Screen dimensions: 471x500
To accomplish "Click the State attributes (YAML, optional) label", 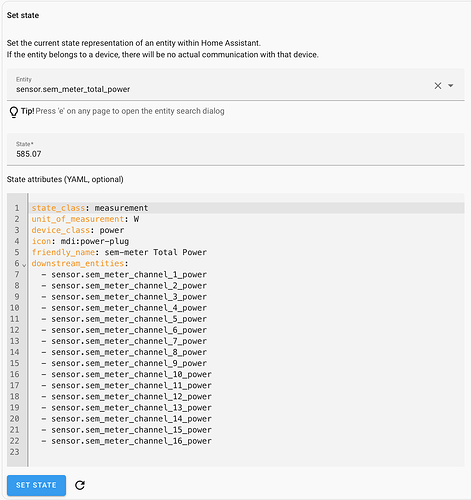I will [65, 179].
